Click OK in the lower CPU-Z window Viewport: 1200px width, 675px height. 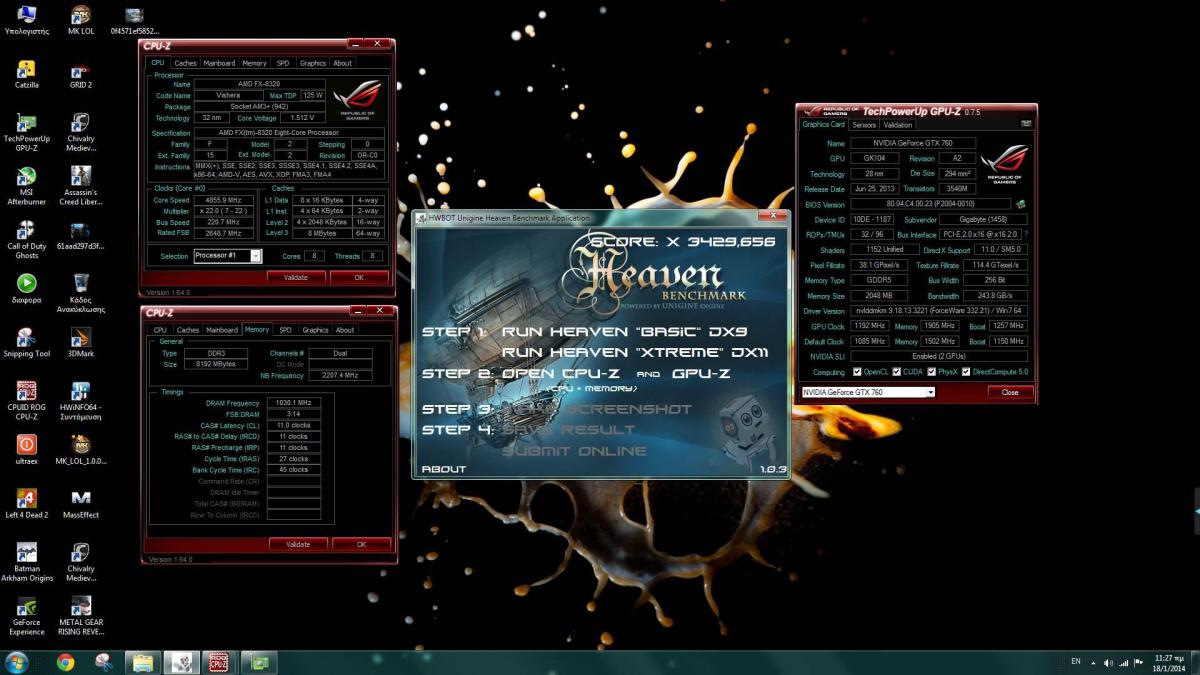click(361, 544)
